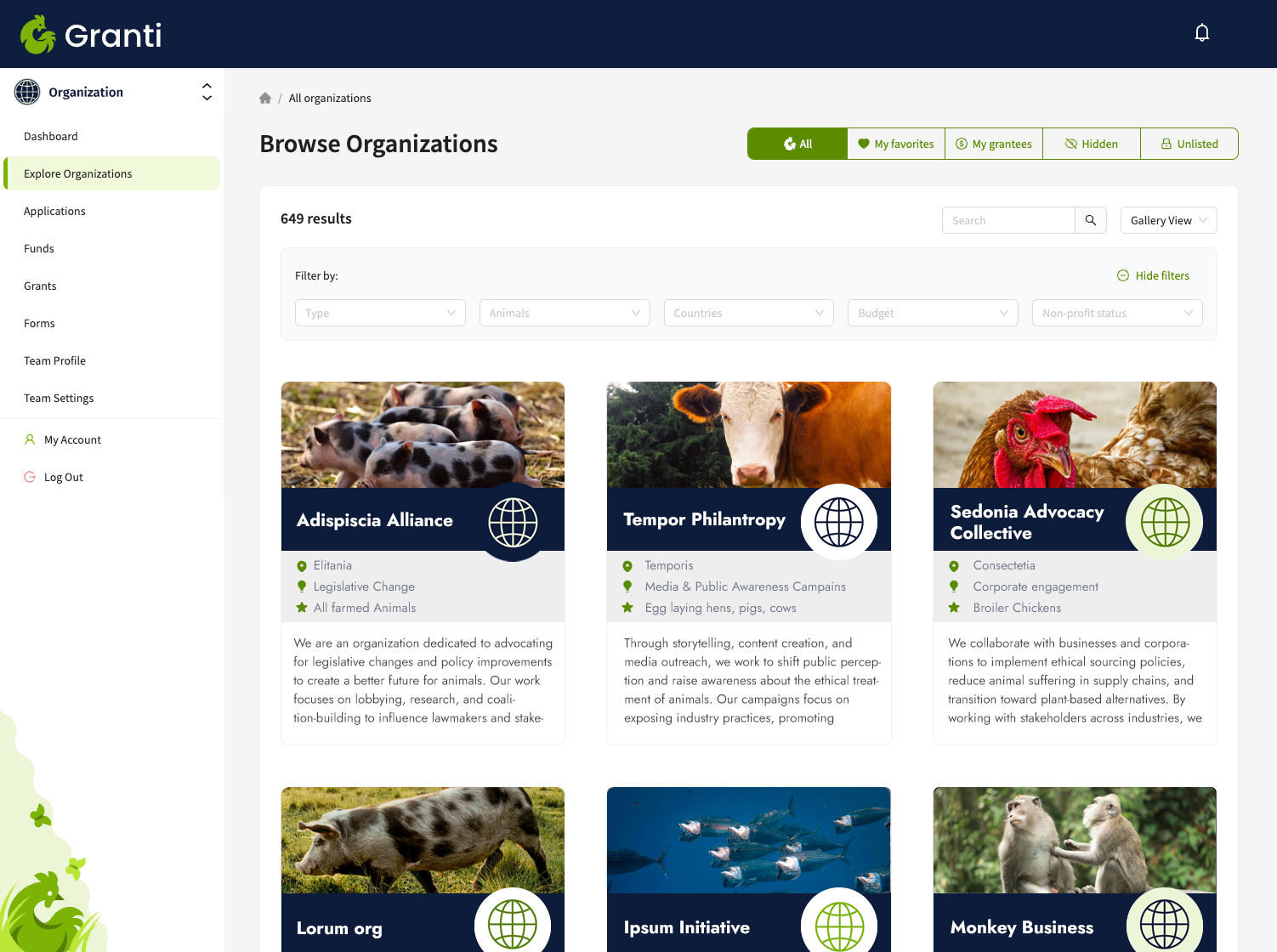Screen dimensions: 1277x952
Task: Click the globe icon next to Organization header
Action: tap(27, 91)
